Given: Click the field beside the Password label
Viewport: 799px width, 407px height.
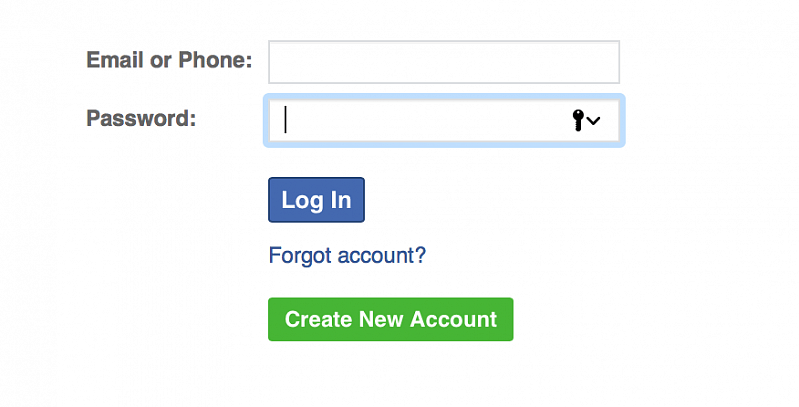Looking at the screenshot, I should 420,121.
